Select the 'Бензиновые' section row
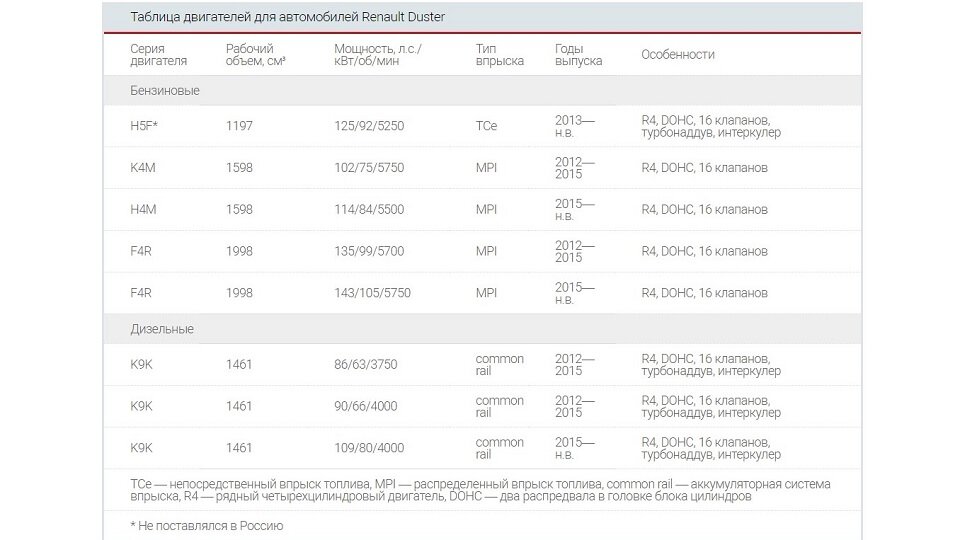960x540 pixels. 482,91
